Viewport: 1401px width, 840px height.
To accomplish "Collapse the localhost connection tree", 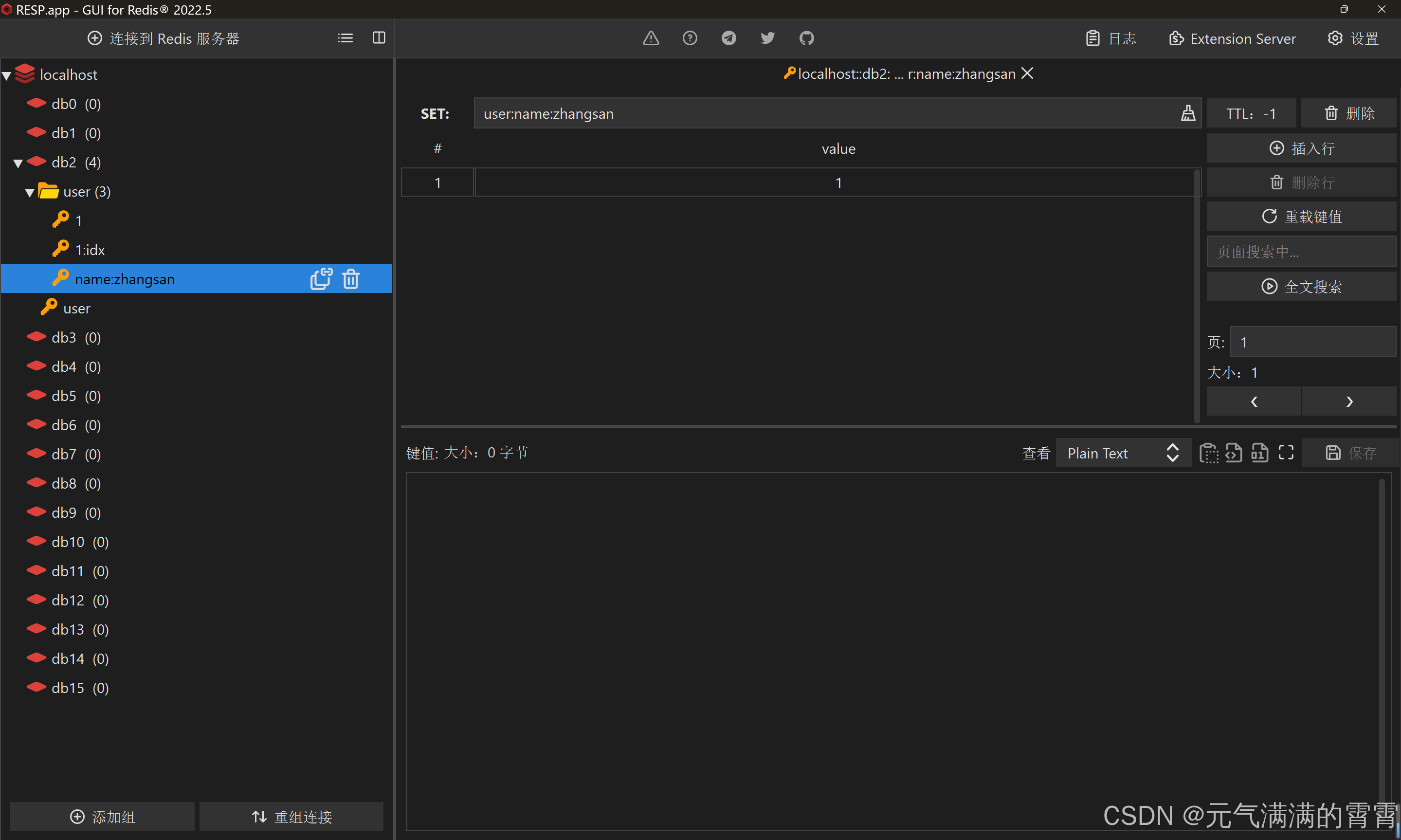I will coord(7,76).
